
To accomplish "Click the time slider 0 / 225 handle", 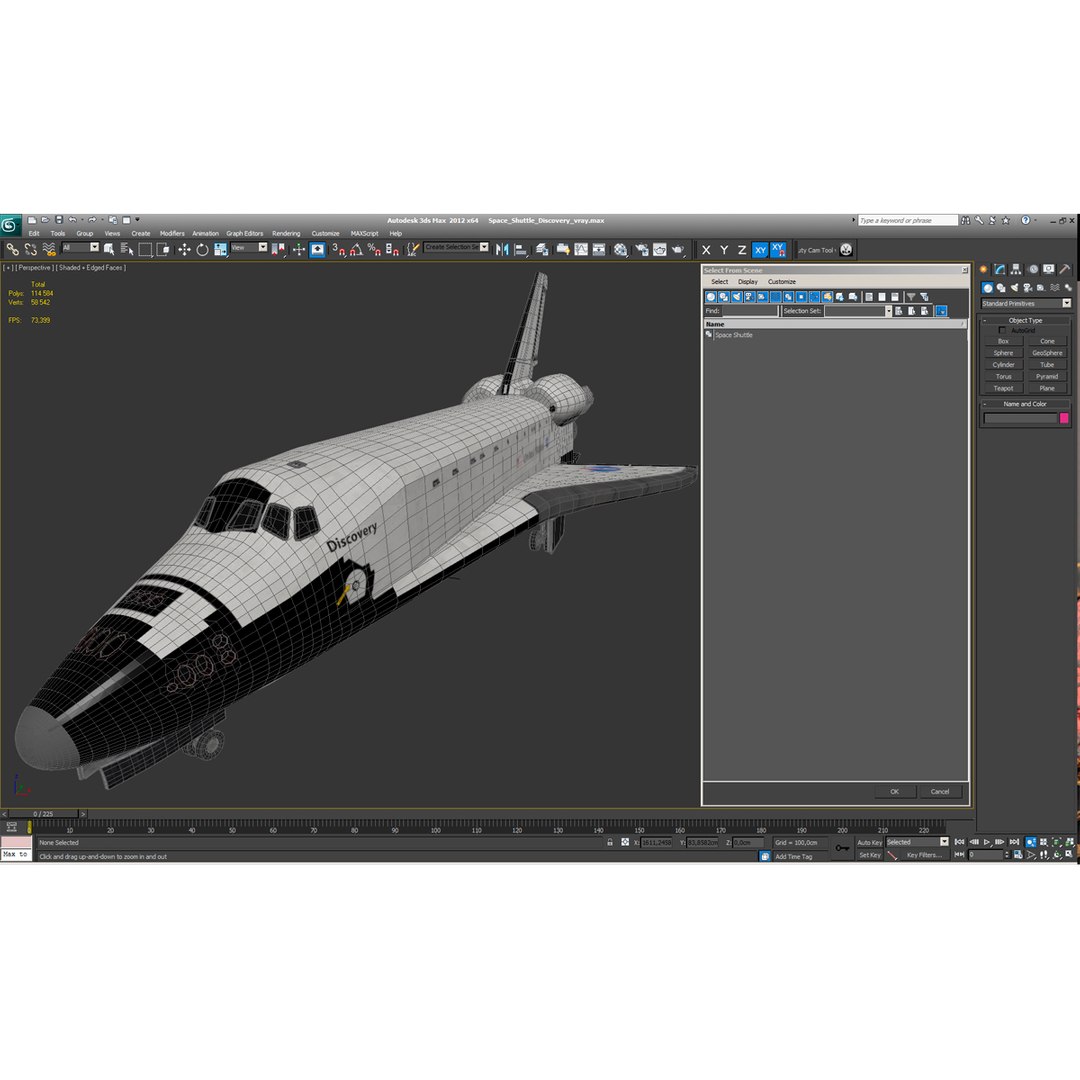I will coord(43,814).
